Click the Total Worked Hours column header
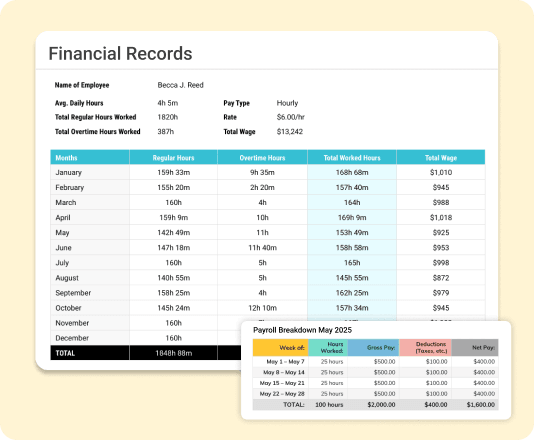Image resolution: width=534 pixels, height=440 pixels. coord(352,158)
